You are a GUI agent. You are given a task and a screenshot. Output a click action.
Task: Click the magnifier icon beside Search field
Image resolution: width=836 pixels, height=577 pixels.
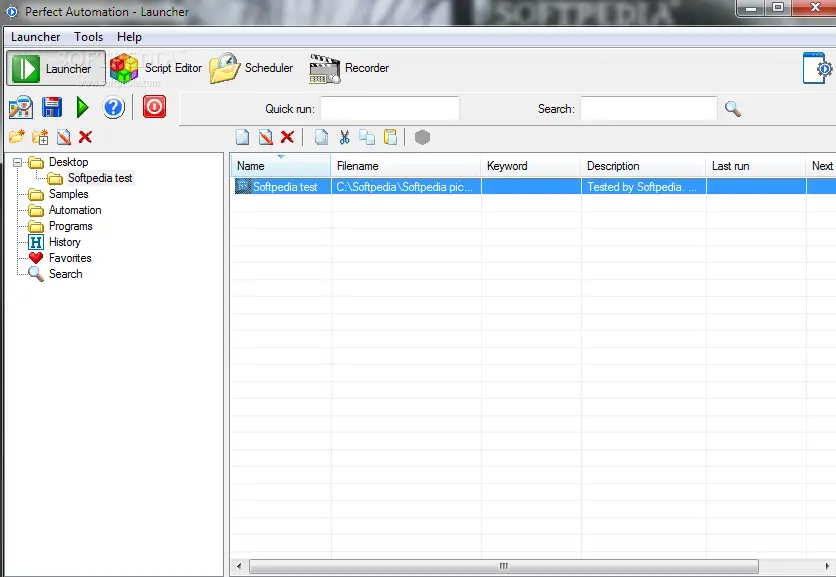(x=733, y=109)
